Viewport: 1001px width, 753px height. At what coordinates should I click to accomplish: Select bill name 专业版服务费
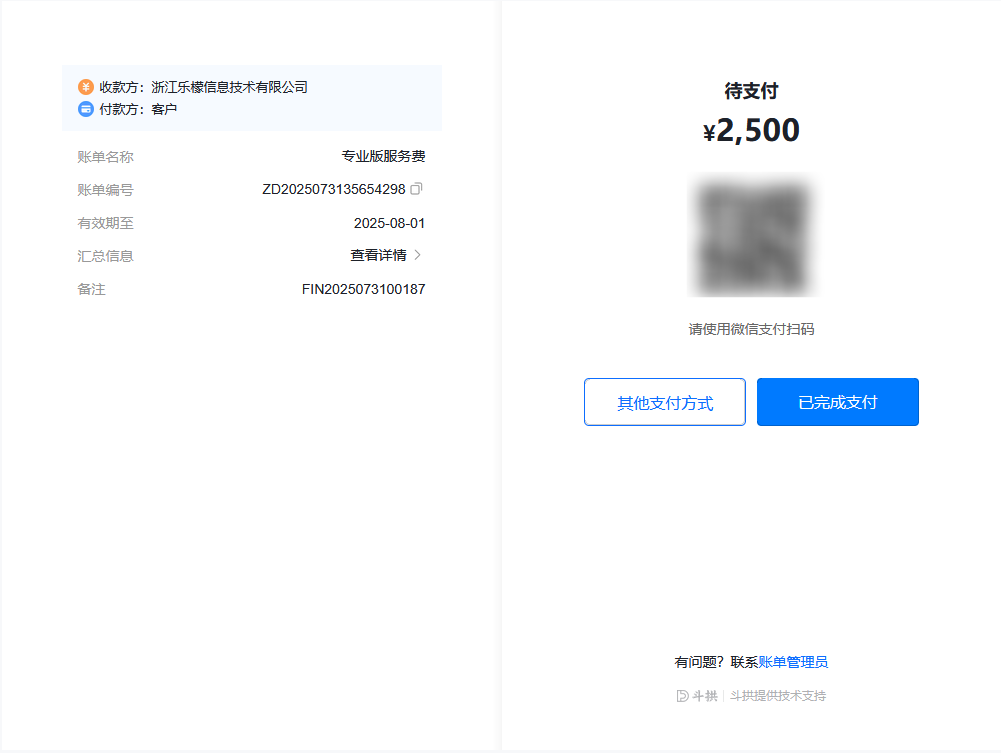point(383,156)
